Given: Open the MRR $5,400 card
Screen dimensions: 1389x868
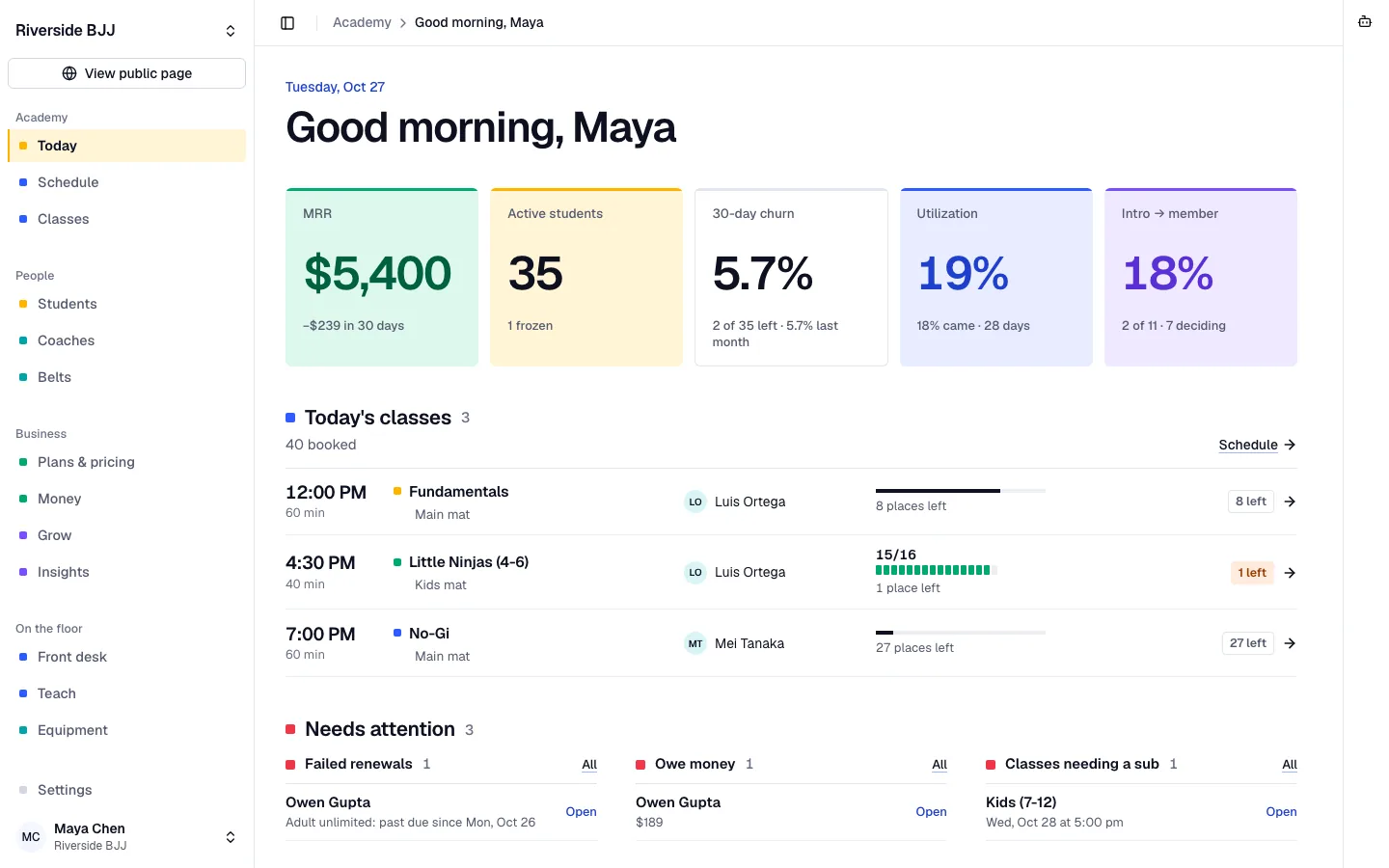Looking at the screenshot, I should [x=382, y=277].
